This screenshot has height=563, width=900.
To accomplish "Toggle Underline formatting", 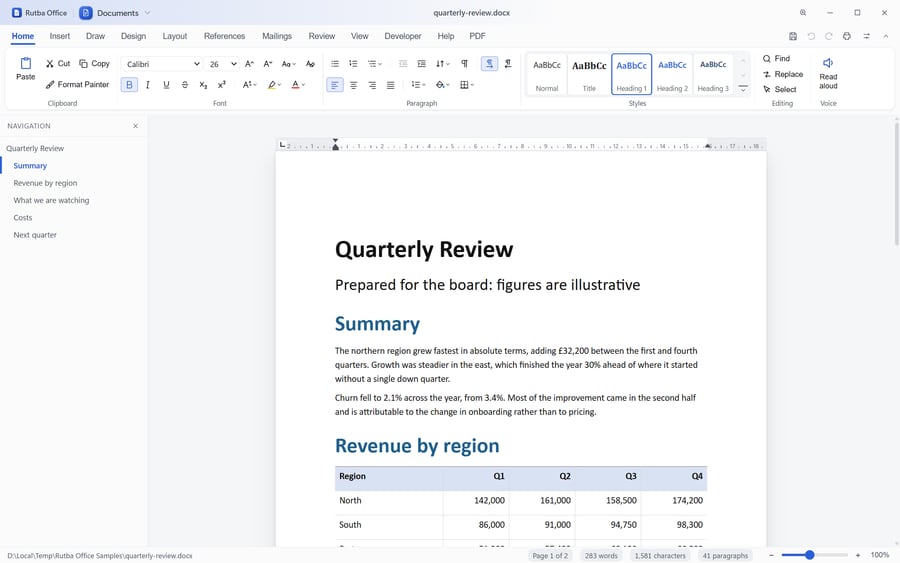I will click(166, 85).
